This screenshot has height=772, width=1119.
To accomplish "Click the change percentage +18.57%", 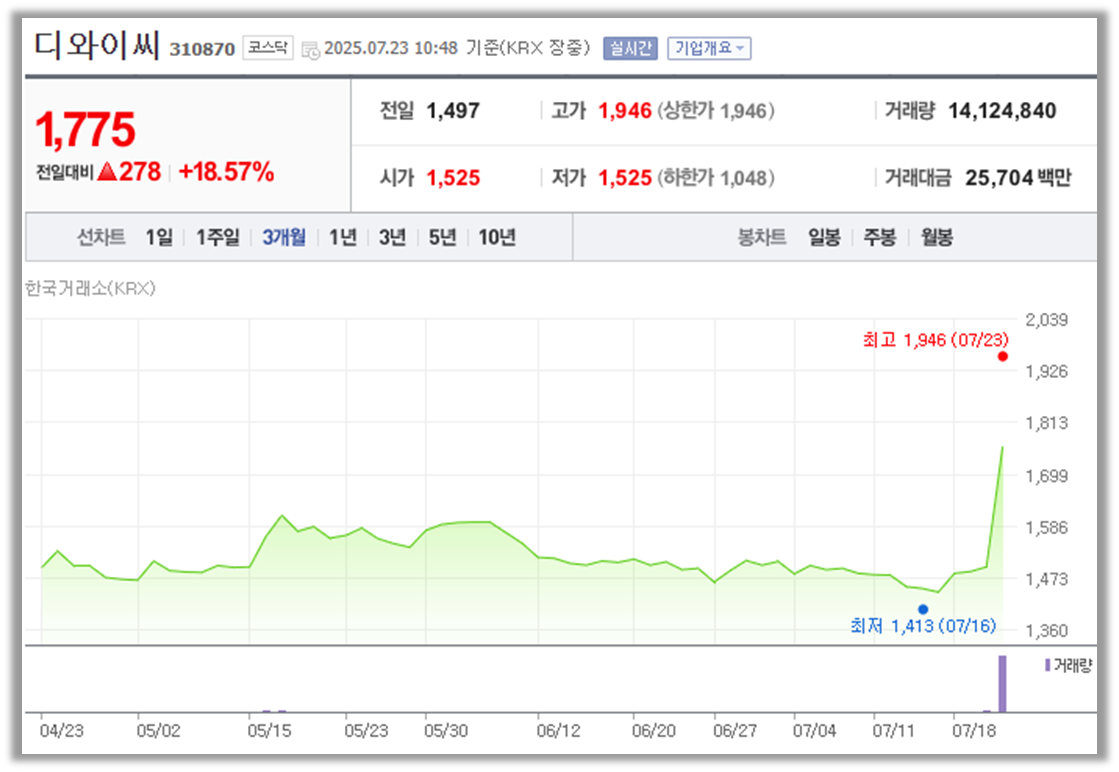I will tap(226, 172).
